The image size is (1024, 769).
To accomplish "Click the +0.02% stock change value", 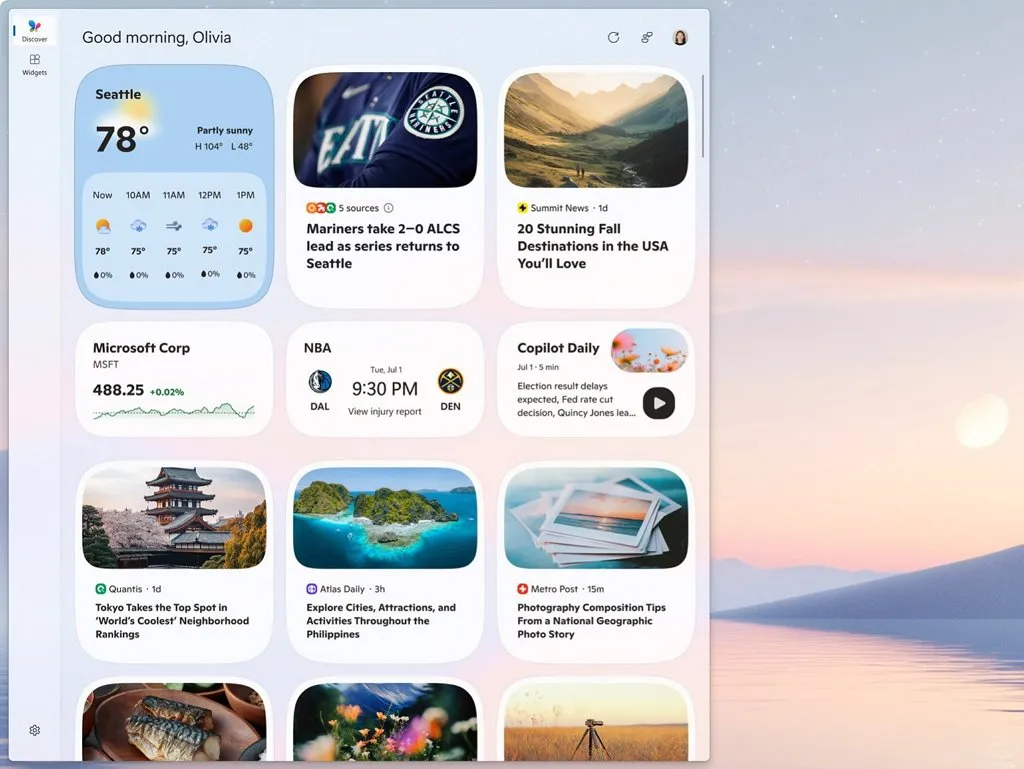I will click(167, 392).
